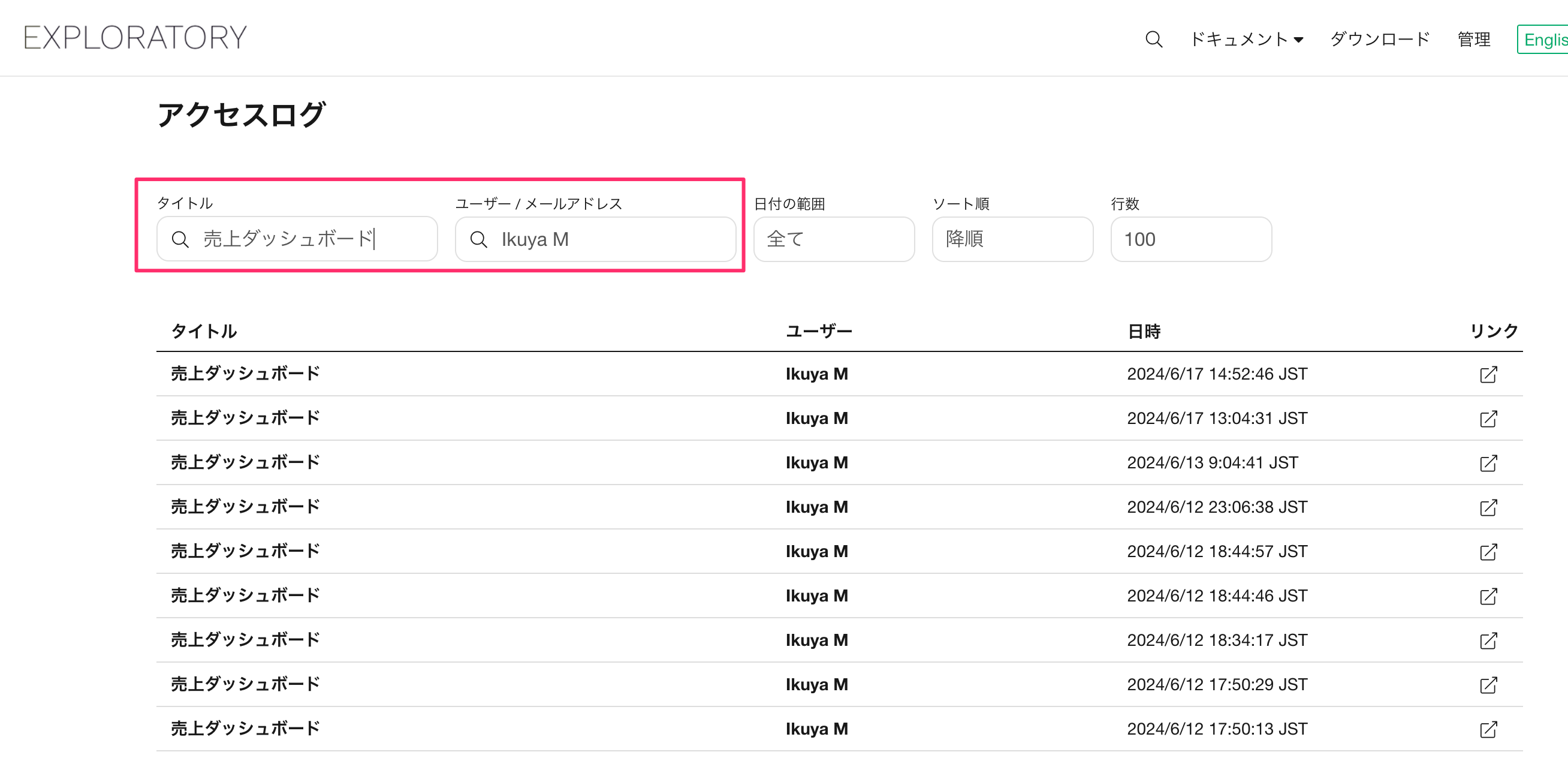
Task: Select the timestamp 2024/6/12 18:34:17 JST
Action: tap(1217, 640)
